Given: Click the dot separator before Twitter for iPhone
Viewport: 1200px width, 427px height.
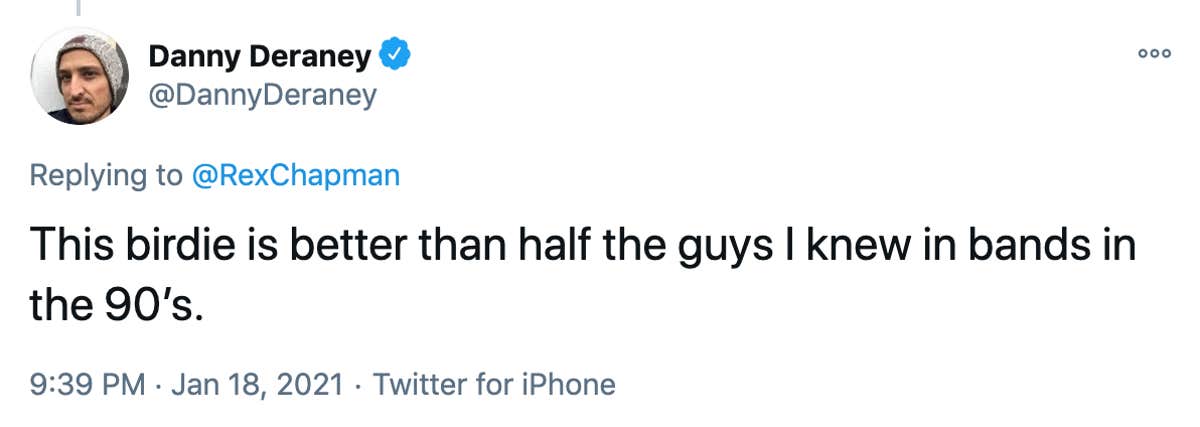Looking at the screenshot, I should tap(359, 384).
